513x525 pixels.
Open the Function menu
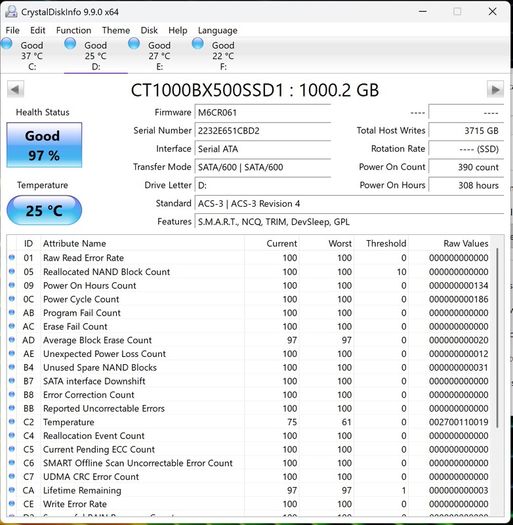[74, 30]
